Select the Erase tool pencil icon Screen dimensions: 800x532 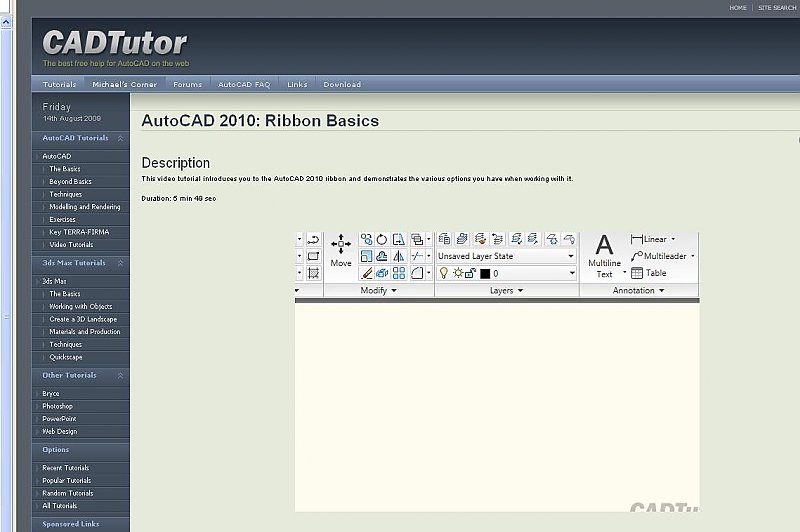pyautogui.click(x=366, y=273)
